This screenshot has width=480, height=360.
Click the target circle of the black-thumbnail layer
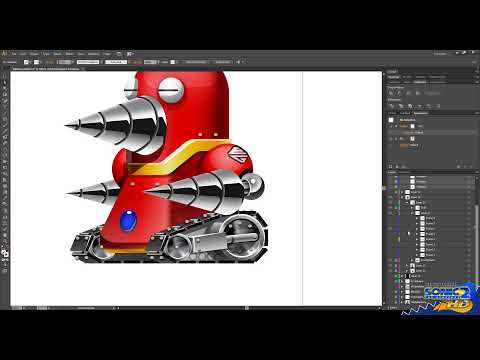click(x=469, y=276)
